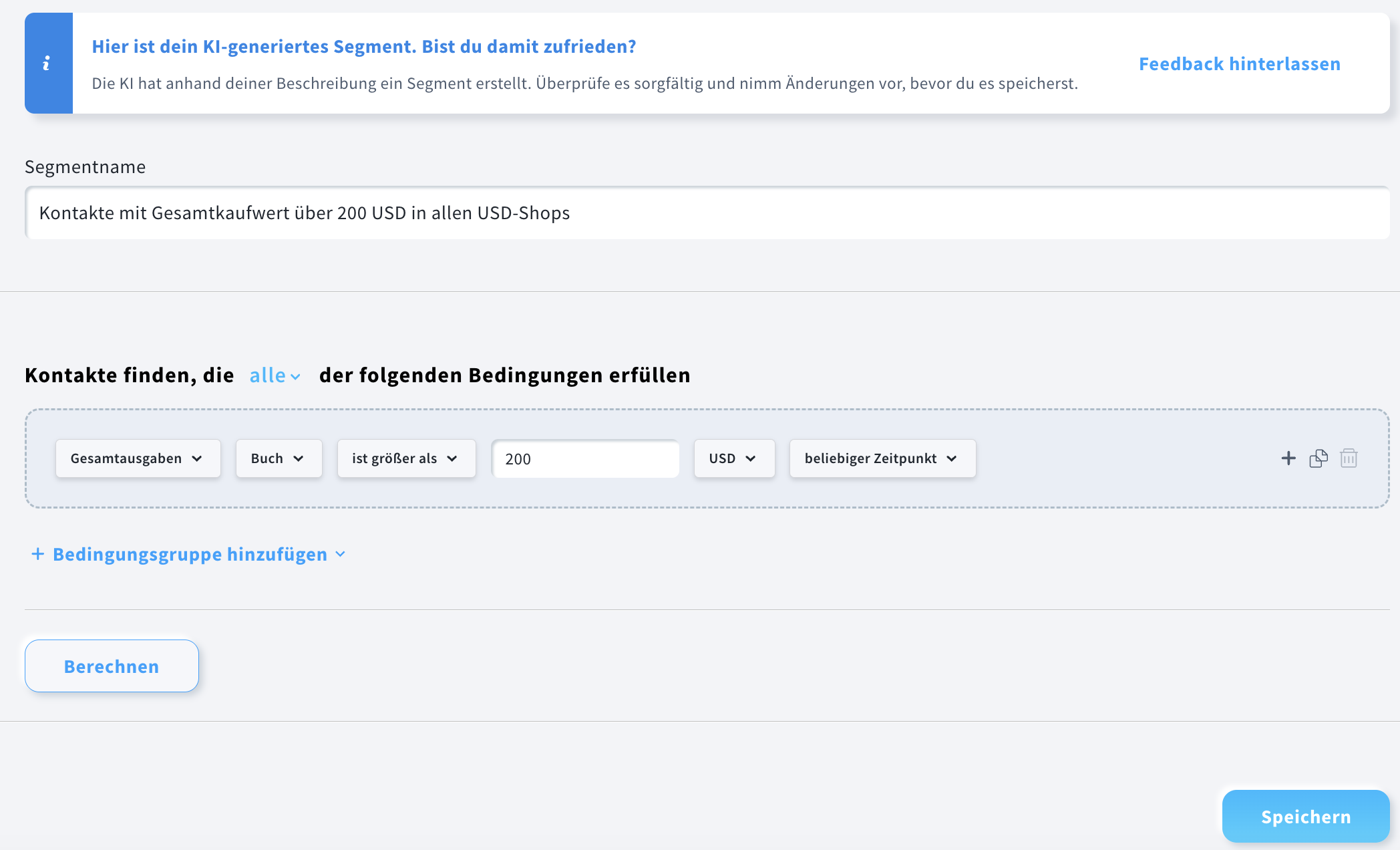Image resolution: width=1400 pixels, height=850 pixels.
Task: Click the info icon in the blue banner
Action: (48, 63)
